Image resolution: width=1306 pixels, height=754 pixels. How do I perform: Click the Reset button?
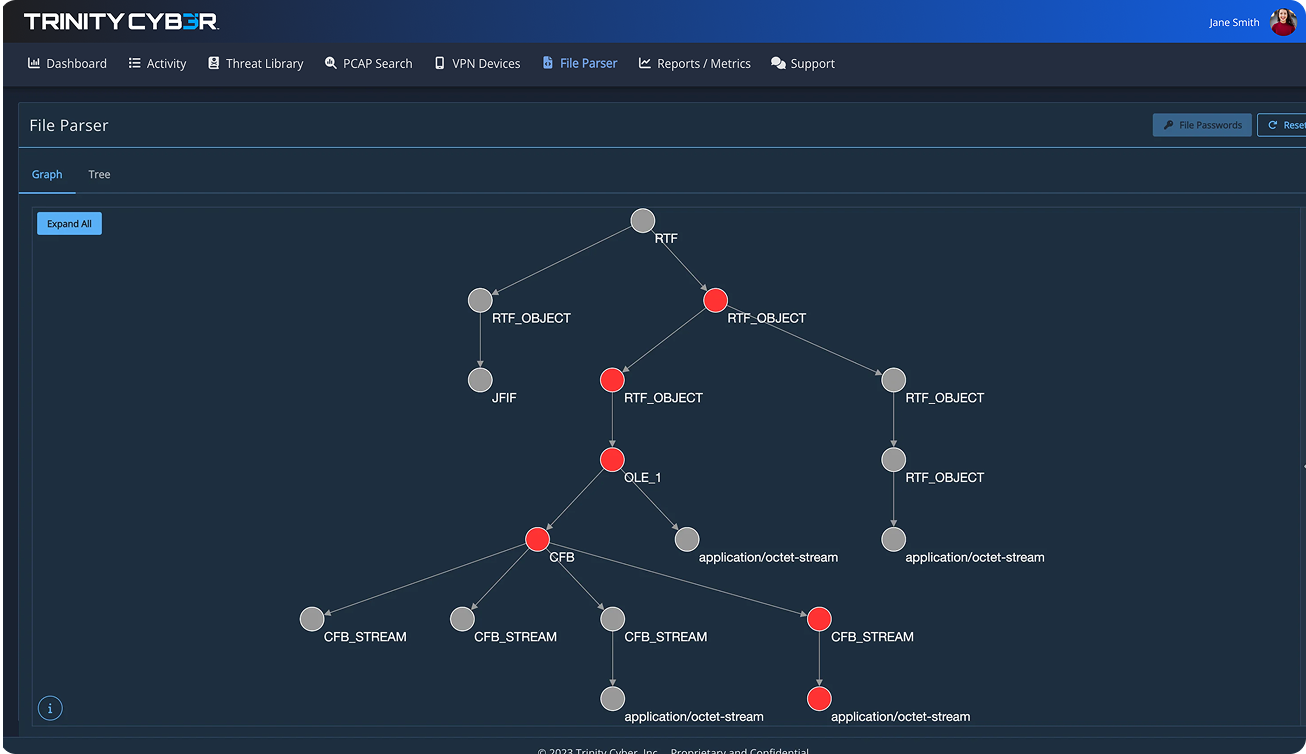click(1283, 125)
